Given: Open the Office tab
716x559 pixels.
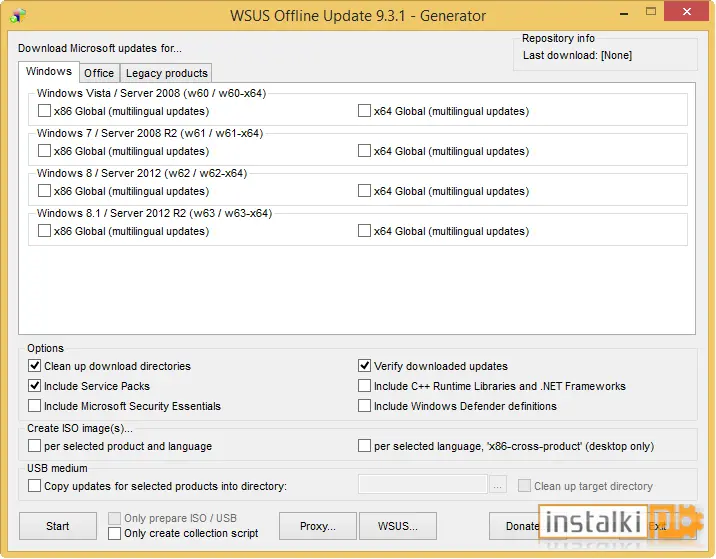Looking at the screenshot, I should (x=99, y=73).
